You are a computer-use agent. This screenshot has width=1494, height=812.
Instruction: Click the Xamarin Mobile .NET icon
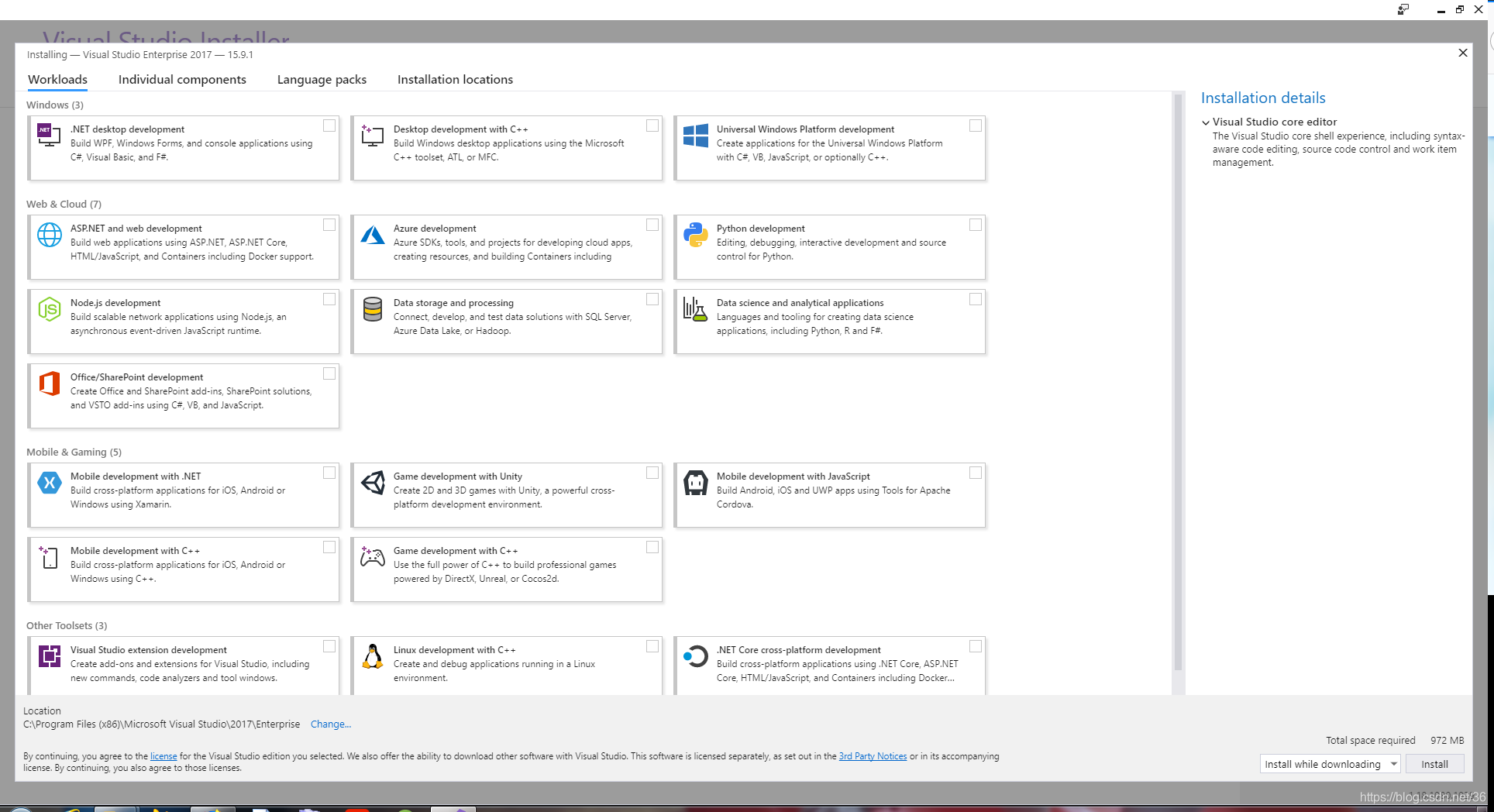(50, 483)
